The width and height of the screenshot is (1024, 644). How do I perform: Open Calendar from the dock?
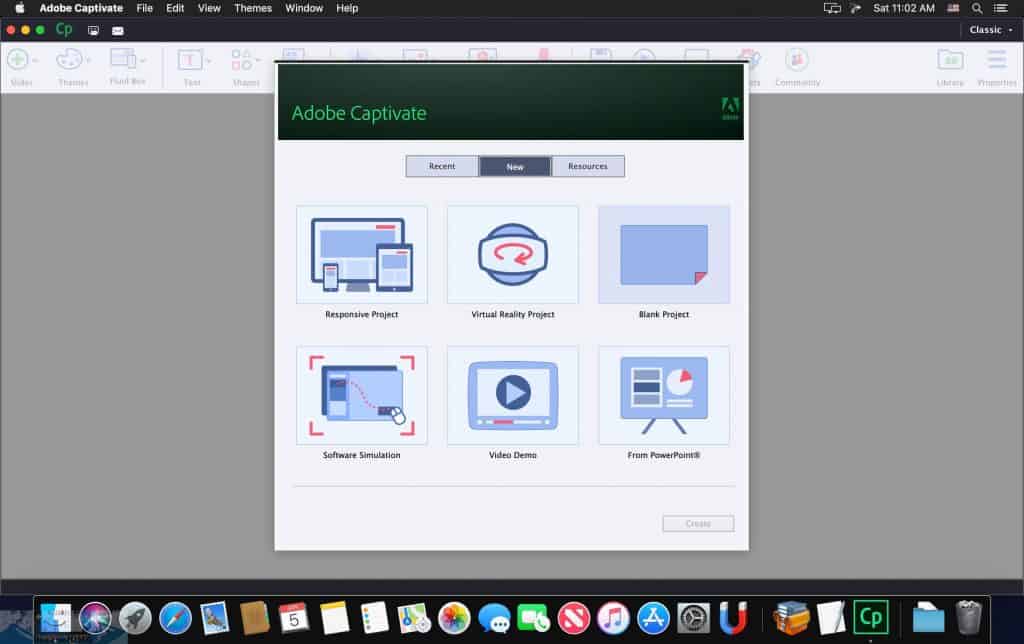(x=294, y=618)
